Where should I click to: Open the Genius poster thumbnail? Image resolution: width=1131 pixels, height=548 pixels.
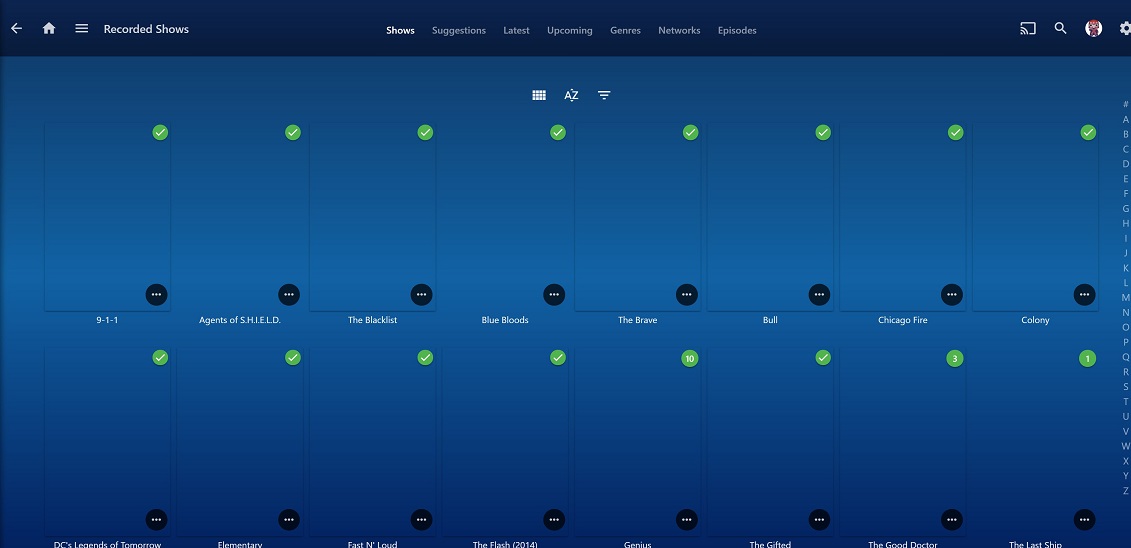tap(638, 442)
